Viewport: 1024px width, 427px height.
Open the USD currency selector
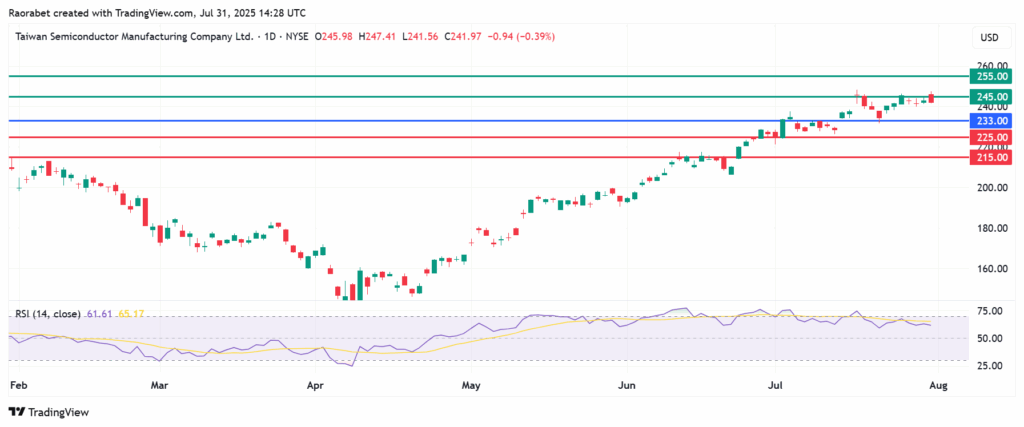coord(987,37)
